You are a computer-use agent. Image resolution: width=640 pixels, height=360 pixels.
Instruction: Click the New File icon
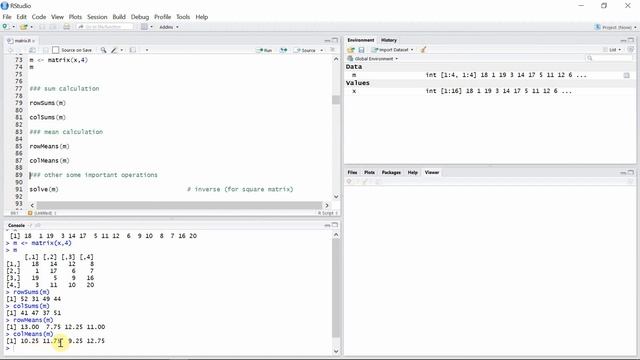5,27
